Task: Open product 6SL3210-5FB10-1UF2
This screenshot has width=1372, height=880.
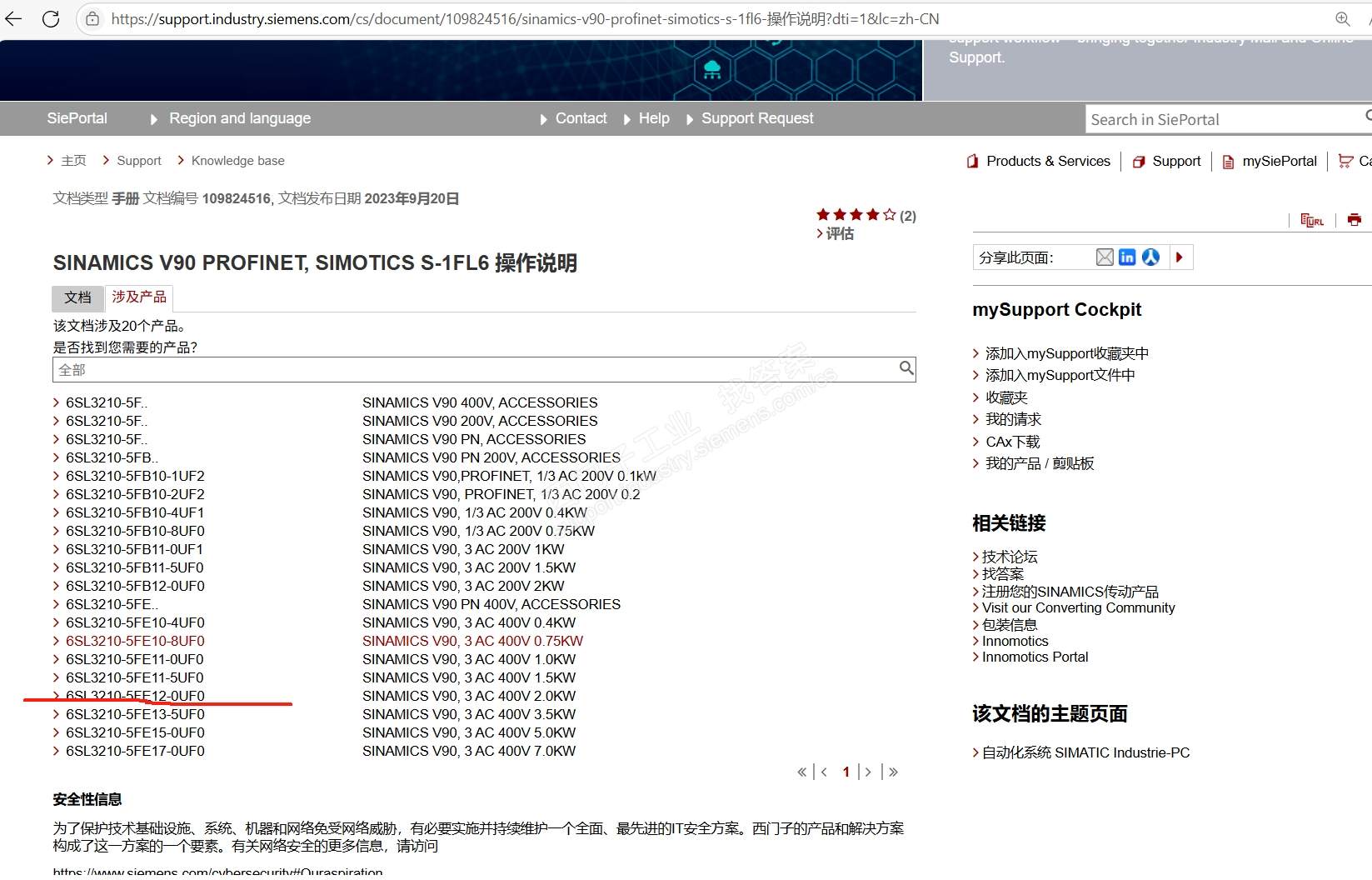Action: [x=135, y=477]
